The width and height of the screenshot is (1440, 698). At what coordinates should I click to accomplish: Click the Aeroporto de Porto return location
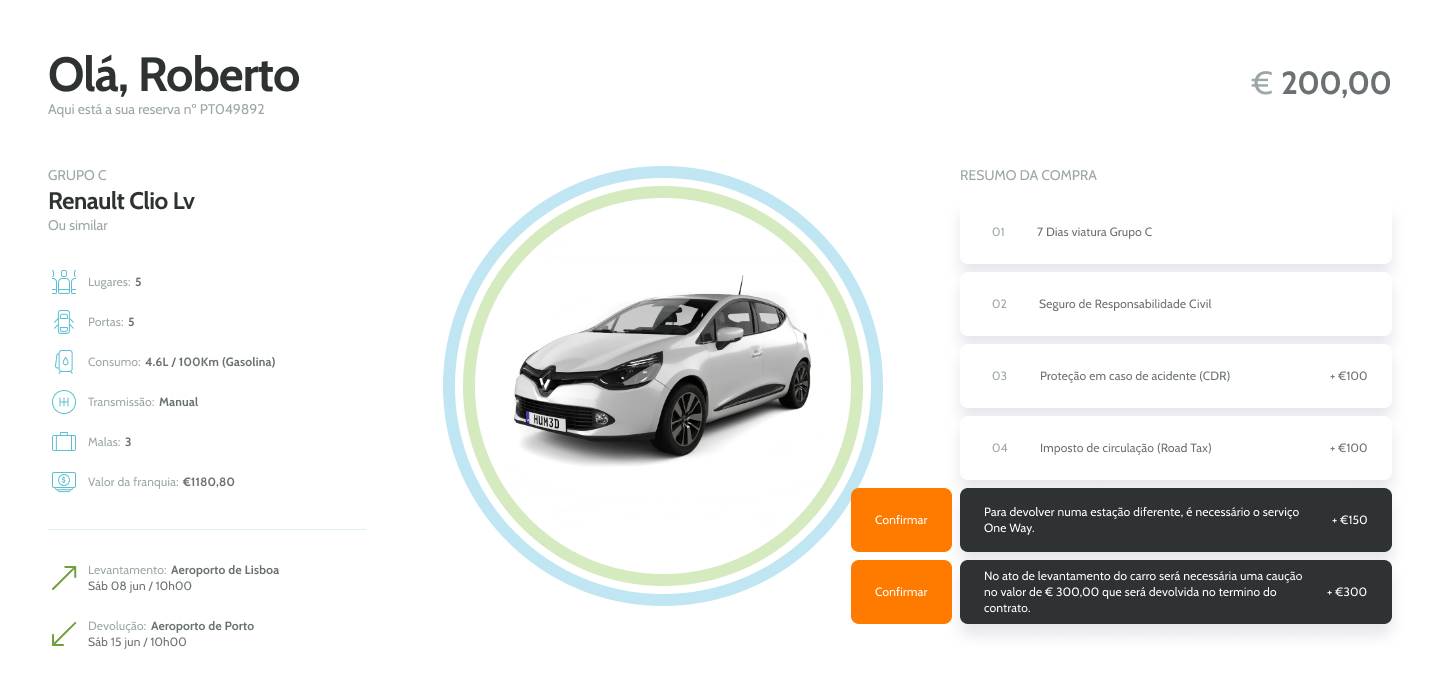point(203,626)
